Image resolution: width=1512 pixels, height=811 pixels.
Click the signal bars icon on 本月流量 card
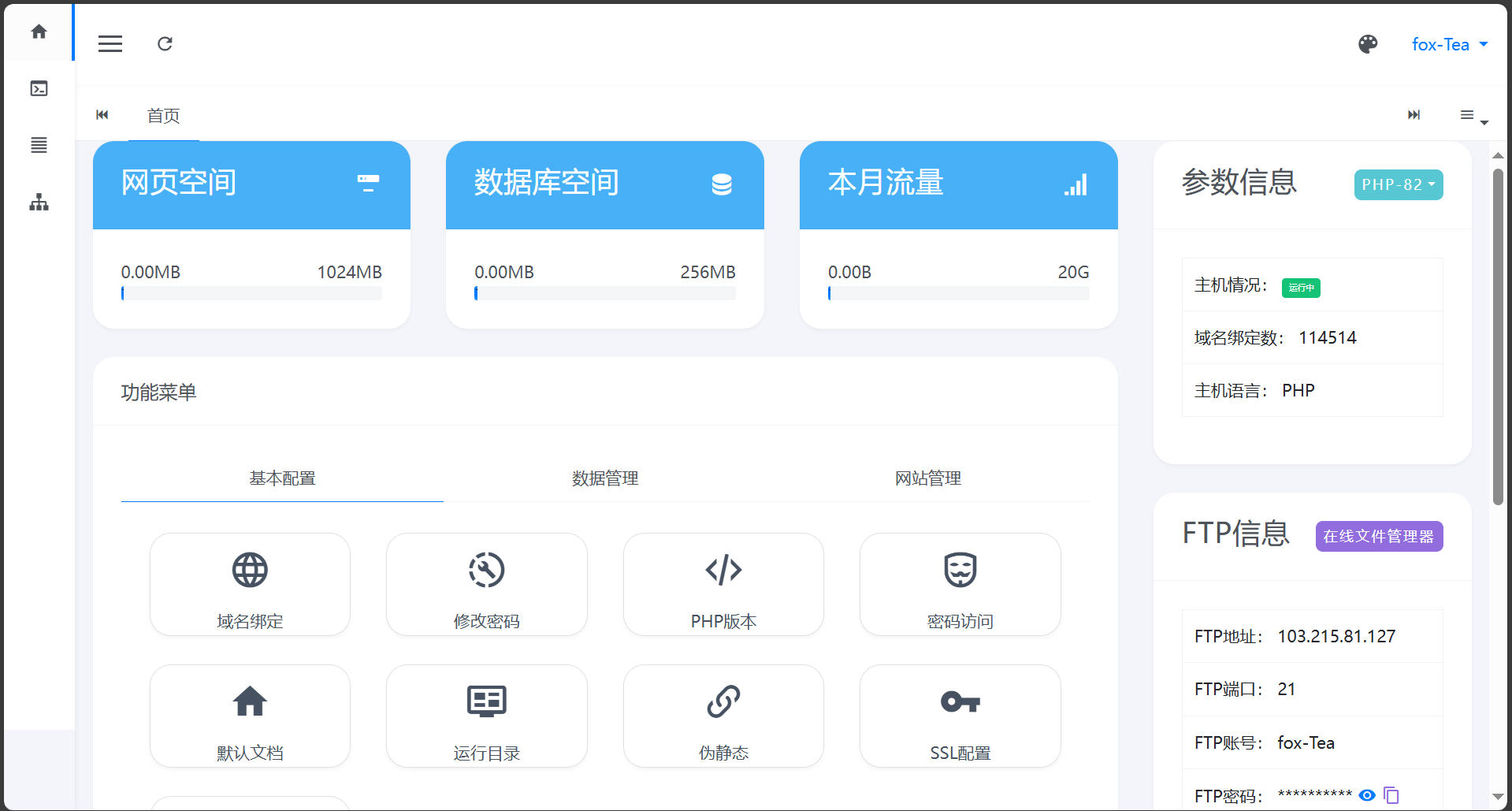point(1075,184)
